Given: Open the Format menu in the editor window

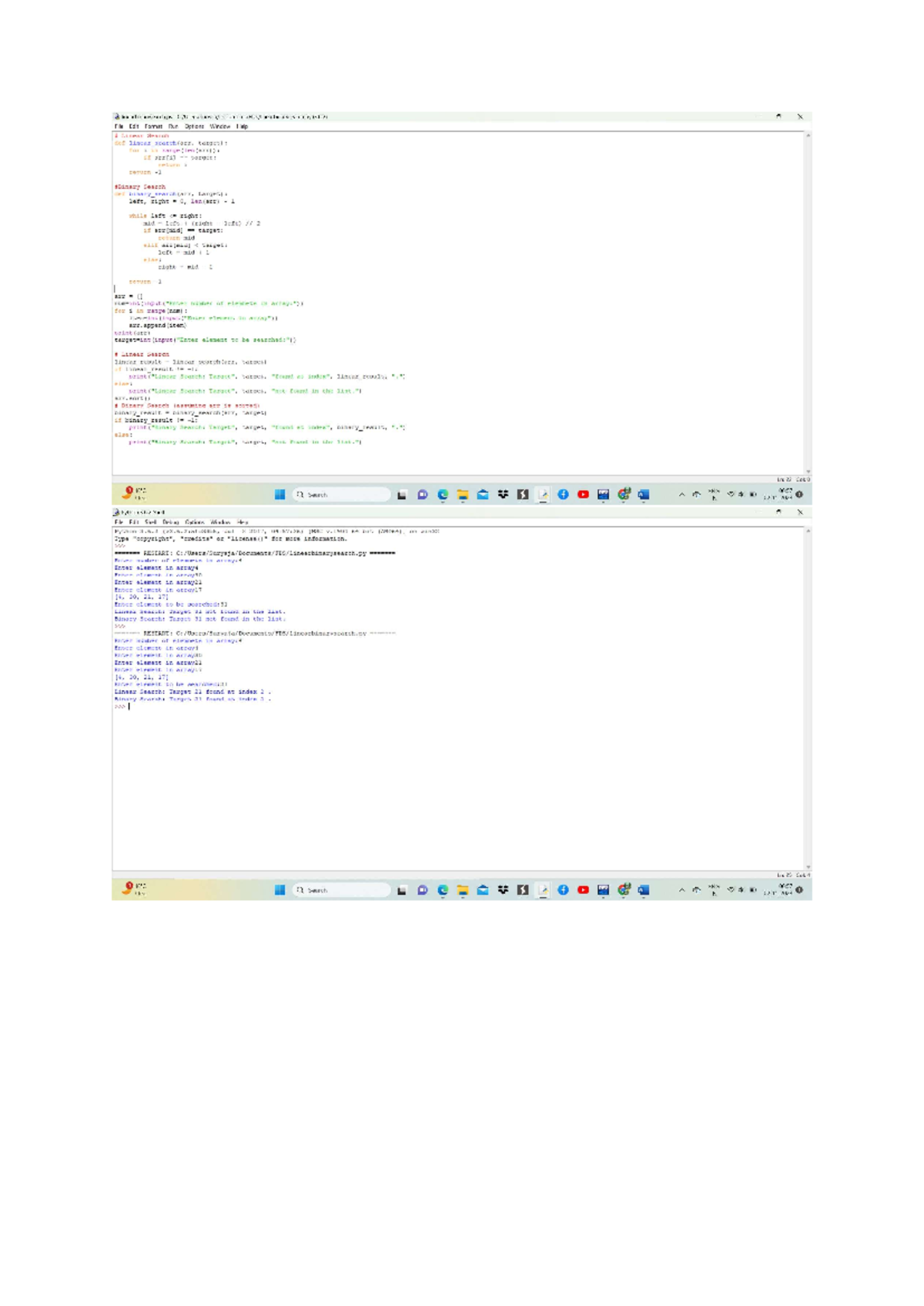Looking at the screenshot, I should tap(153, 126).
